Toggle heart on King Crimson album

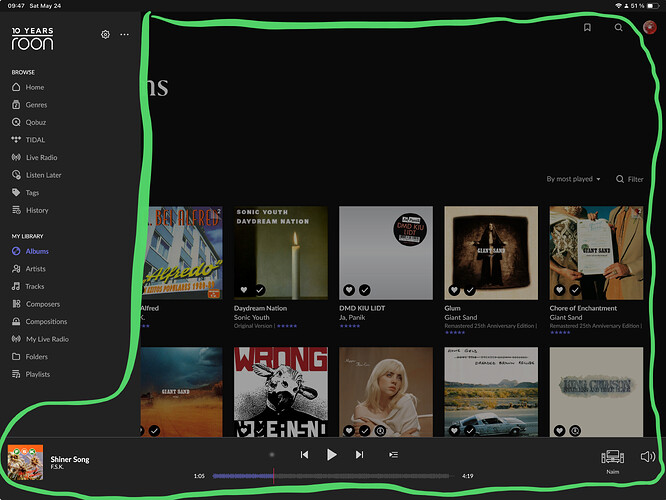[x=559, y=431]
